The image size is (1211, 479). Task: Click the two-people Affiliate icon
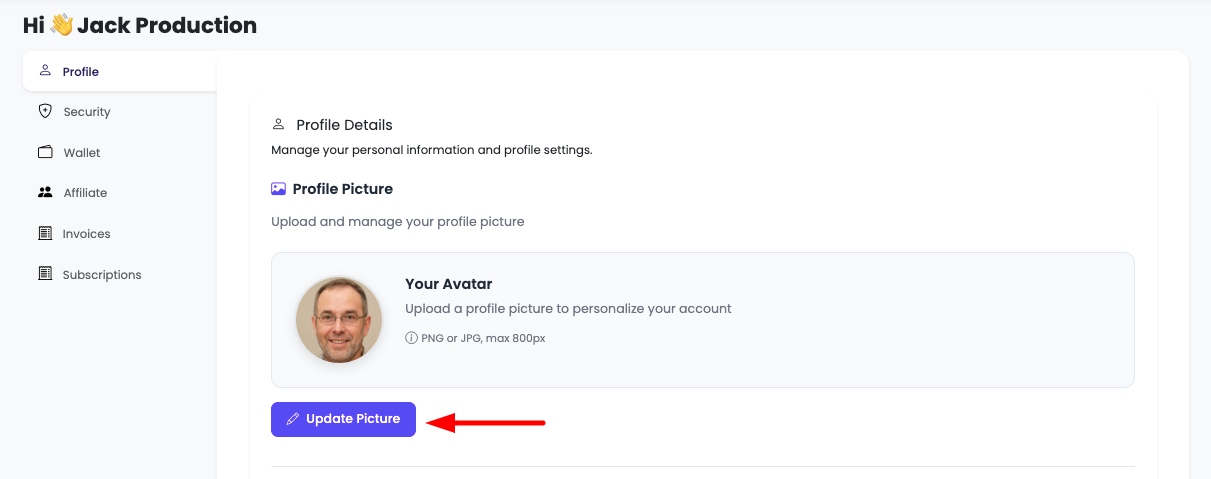45,192
